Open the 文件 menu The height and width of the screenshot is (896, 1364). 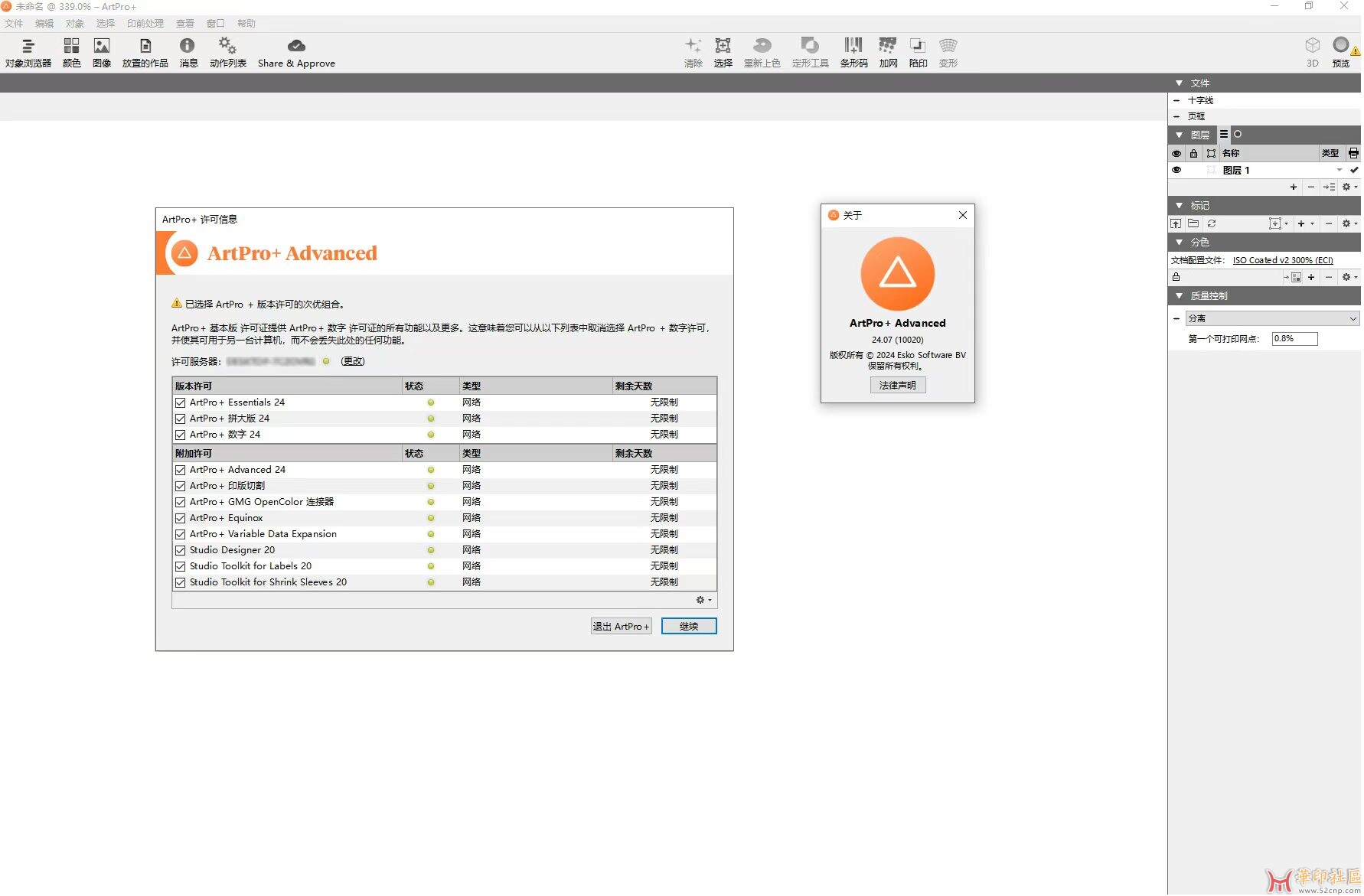pyautogui.click(x=14, y=24)
